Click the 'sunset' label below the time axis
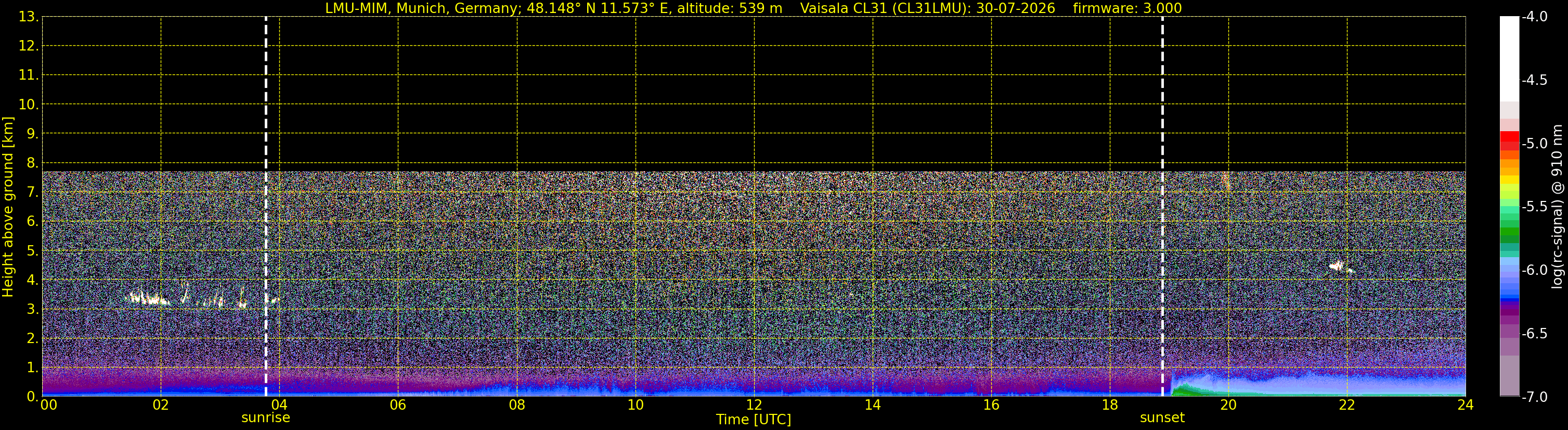This screenshot has height=430, width=1568. click(1162, 418)
